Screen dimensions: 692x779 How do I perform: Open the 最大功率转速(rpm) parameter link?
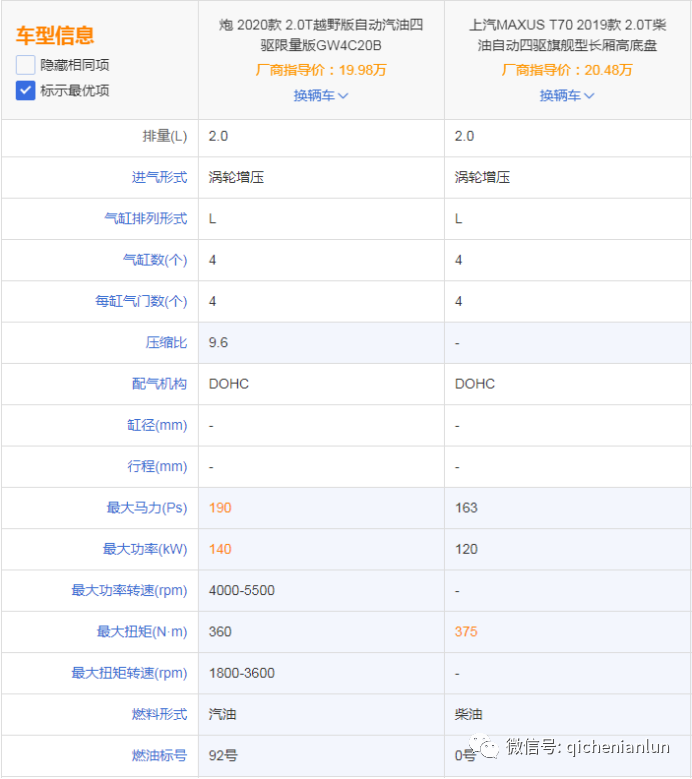[x=130, y=590]
